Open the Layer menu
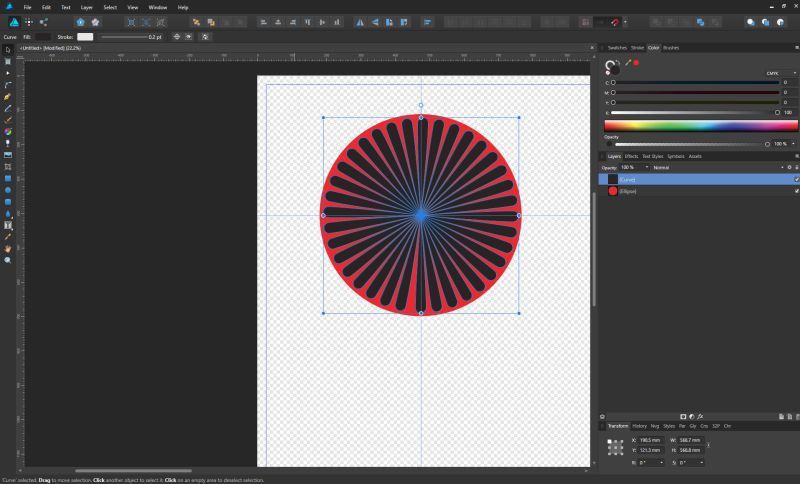This screenshot has width=800, height=484. tap(87, 8)
